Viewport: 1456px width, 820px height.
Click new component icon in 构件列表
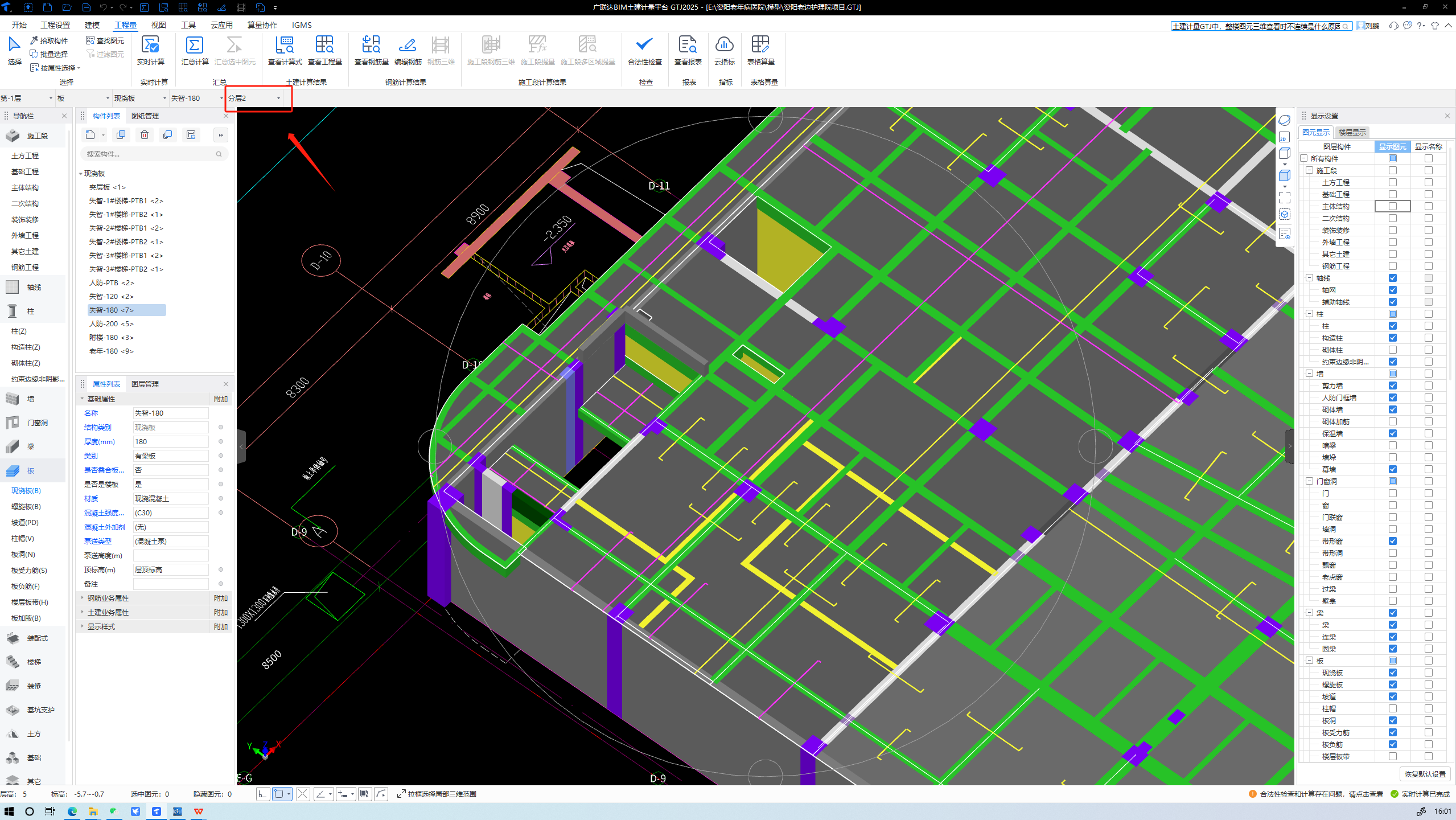91,135
